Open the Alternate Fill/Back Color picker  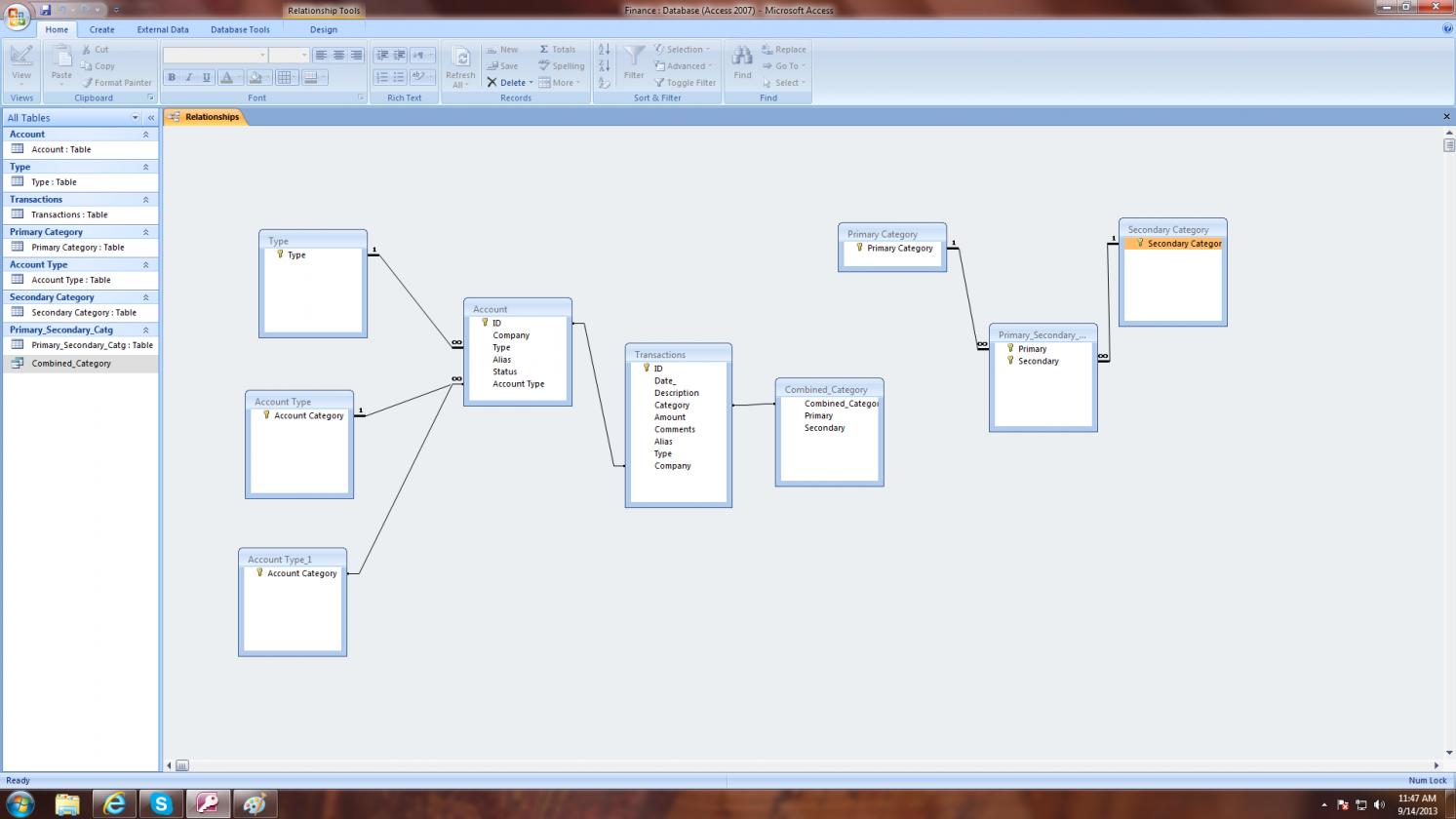coord(315,78)
